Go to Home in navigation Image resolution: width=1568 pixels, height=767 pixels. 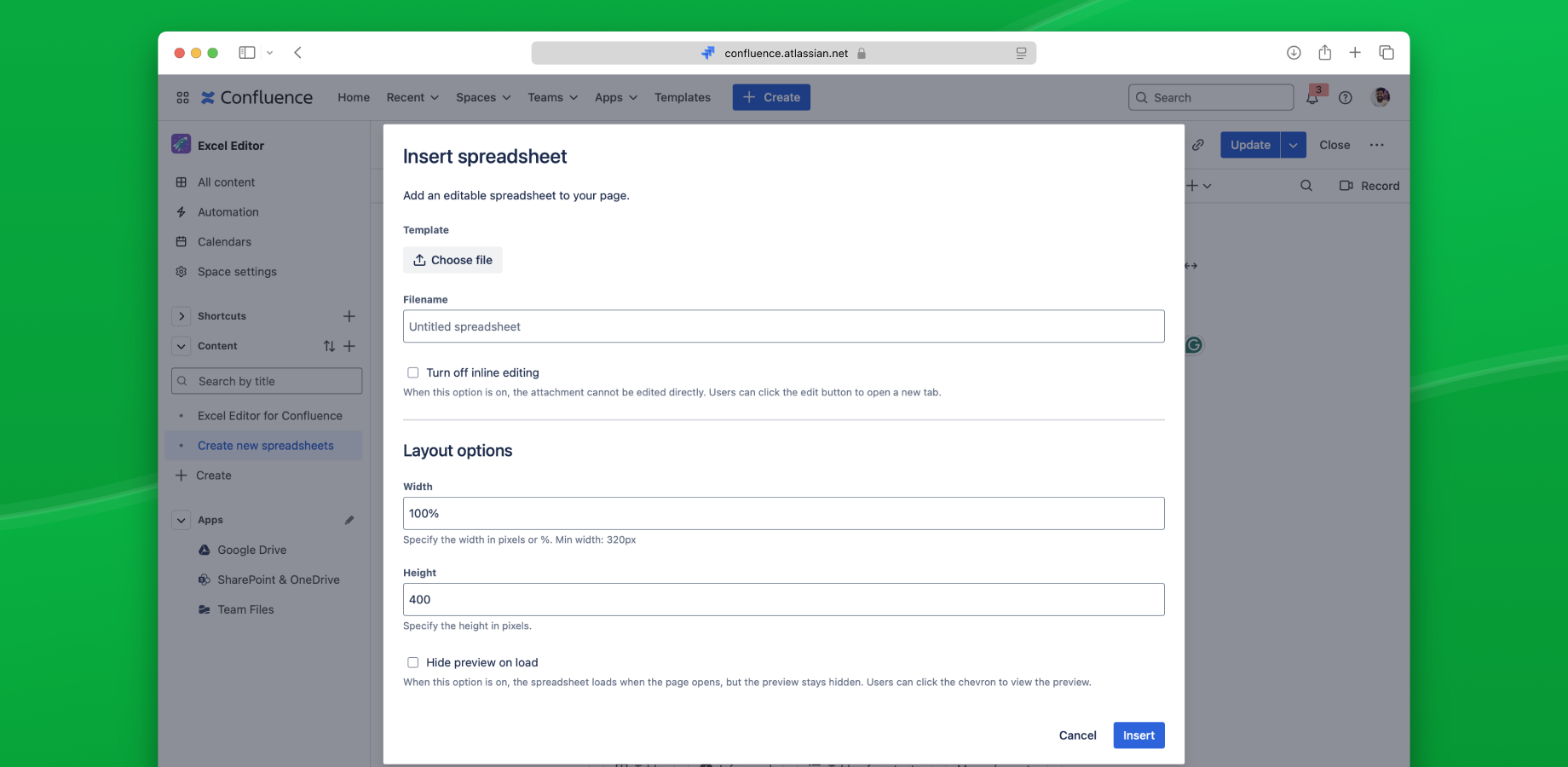354,98
